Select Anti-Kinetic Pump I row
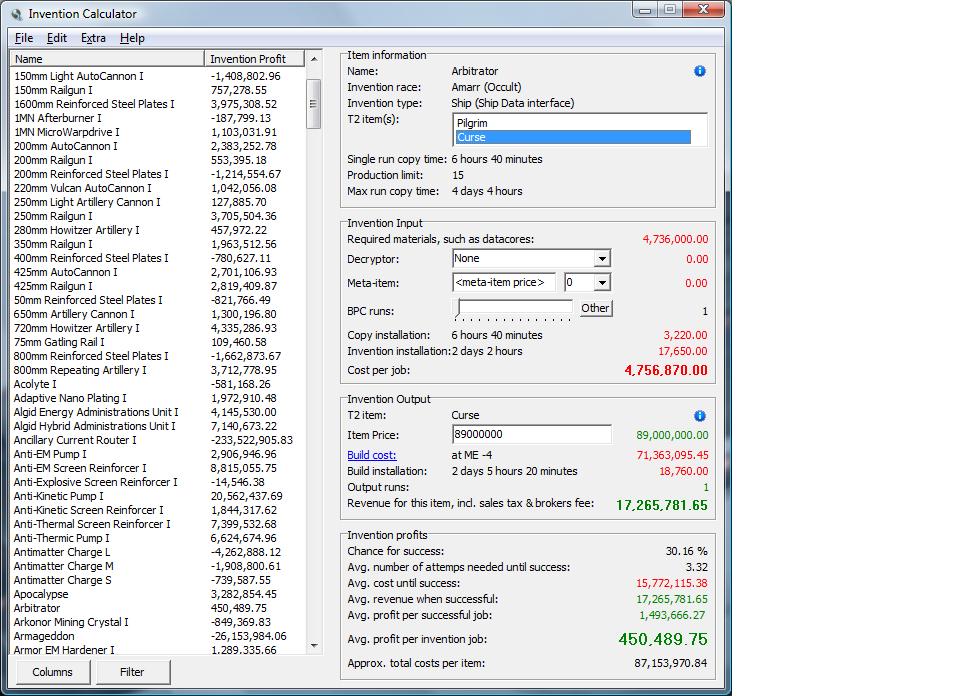960x696 pixels. [158, 496]
